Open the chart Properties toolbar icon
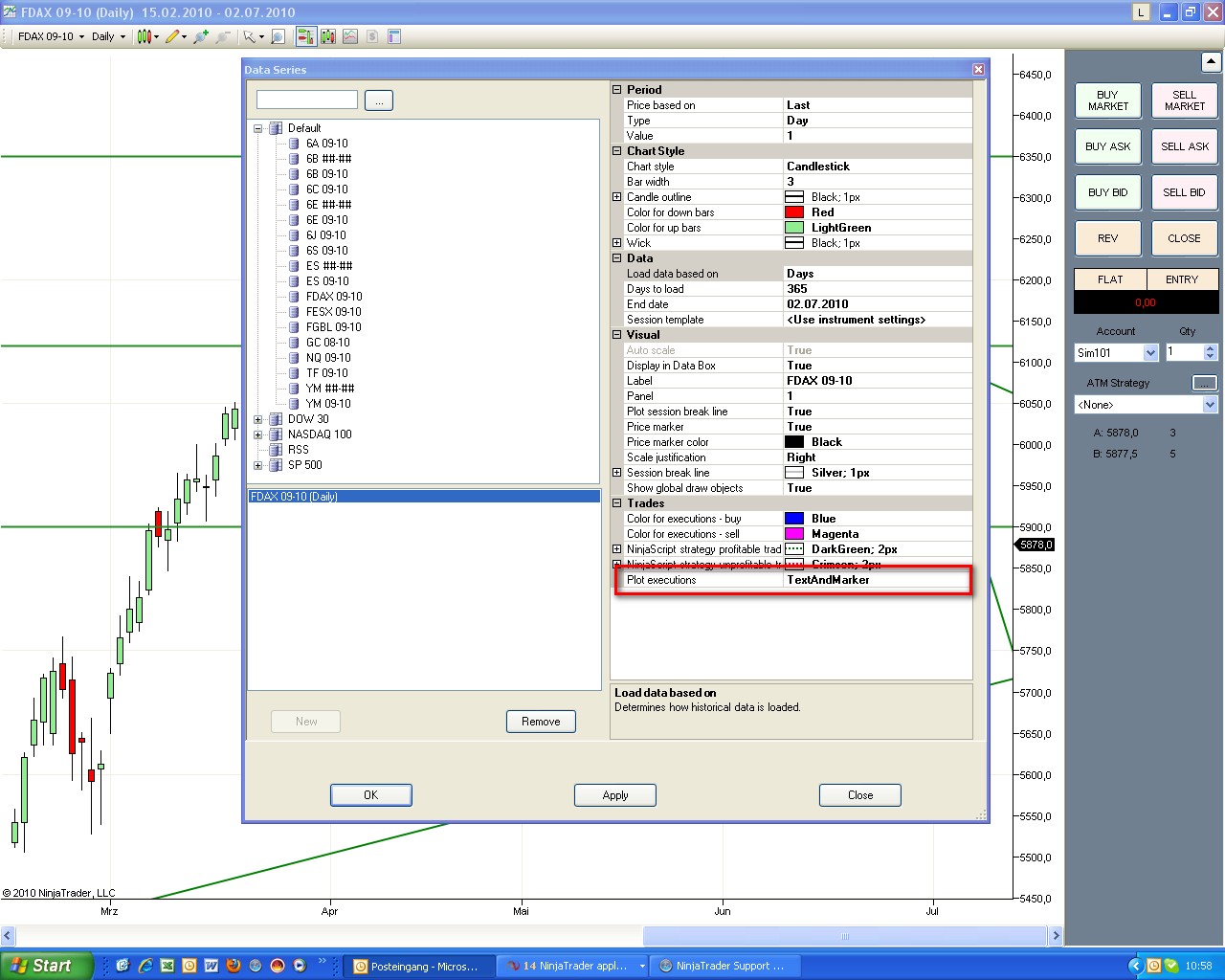The height and width of the screenshot is (980, 1225). click(394, 36)
